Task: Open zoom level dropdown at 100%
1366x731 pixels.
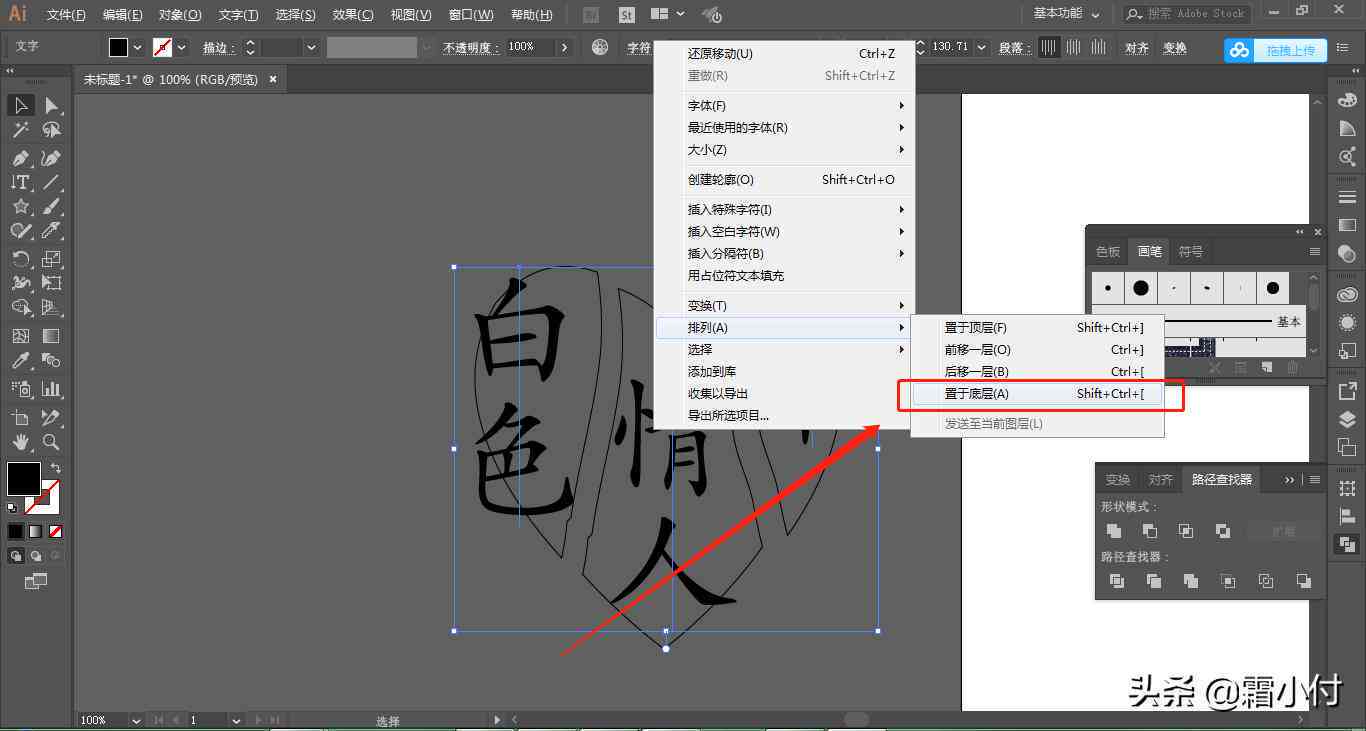Action: coord(136,720)
